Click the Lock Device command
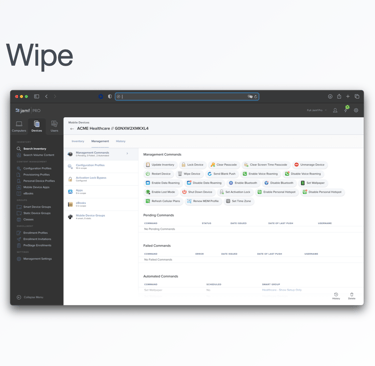The image size is (375, 366). pos(192,165)
